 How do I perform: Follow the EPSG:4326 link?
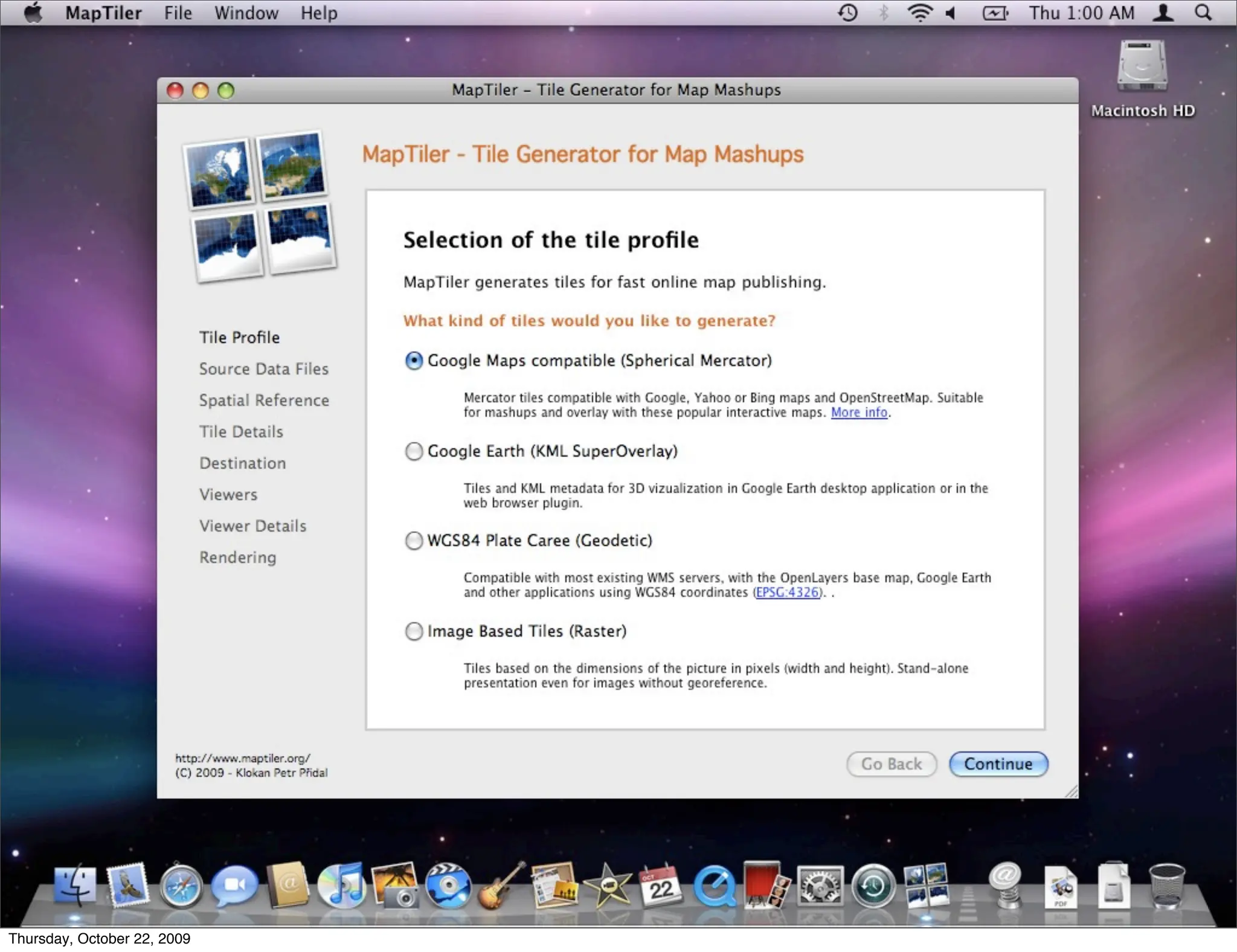point(787,593)
